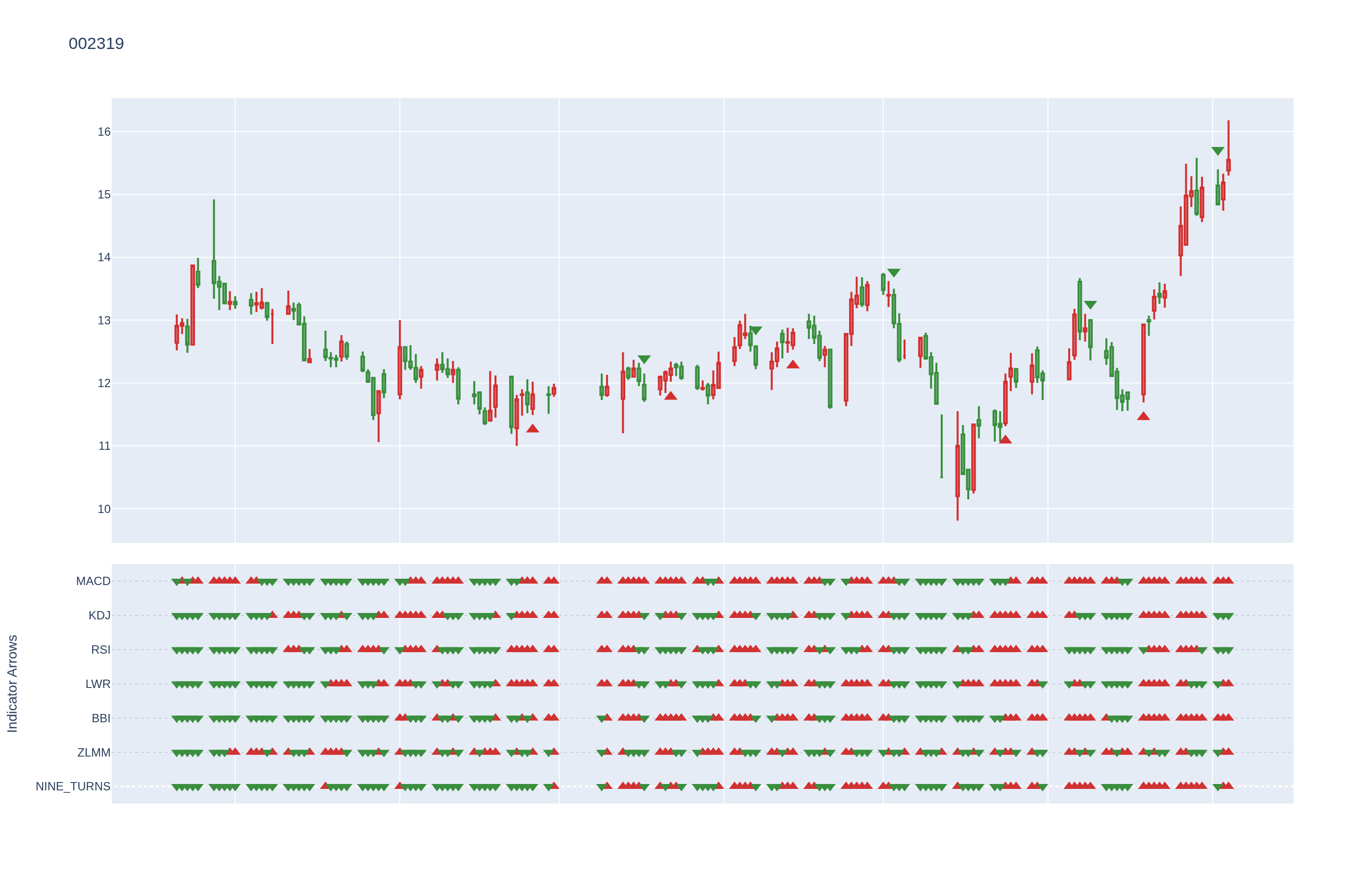
Task: Click the y-axis tick label 10
Action: pyautogui.click(x=104, y=509)
